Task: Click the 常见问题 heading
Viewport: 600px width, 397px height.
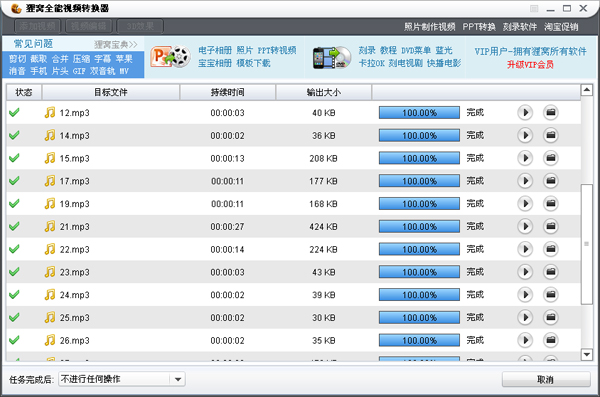Action: click(x=33, y=44)
